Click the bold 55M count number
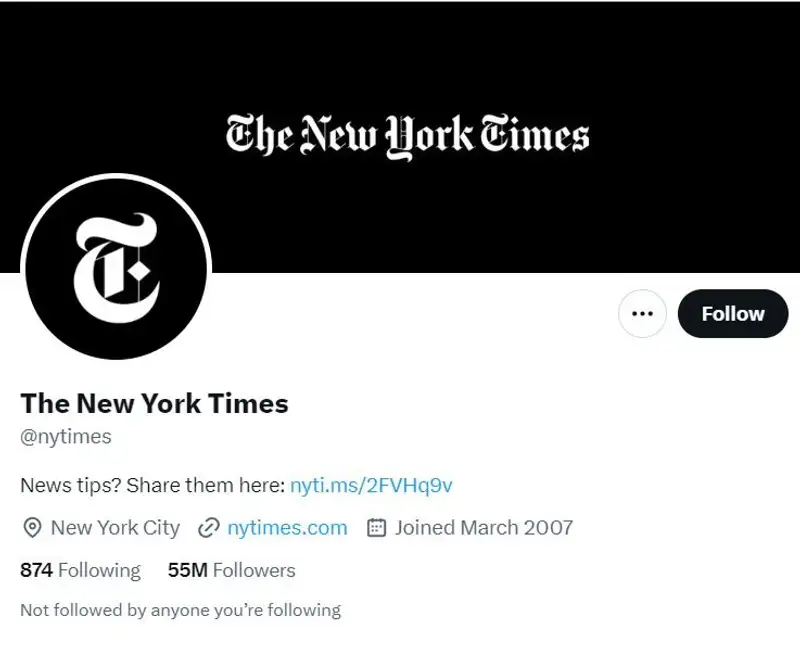The image size is (800, 655). coord(187,571)
